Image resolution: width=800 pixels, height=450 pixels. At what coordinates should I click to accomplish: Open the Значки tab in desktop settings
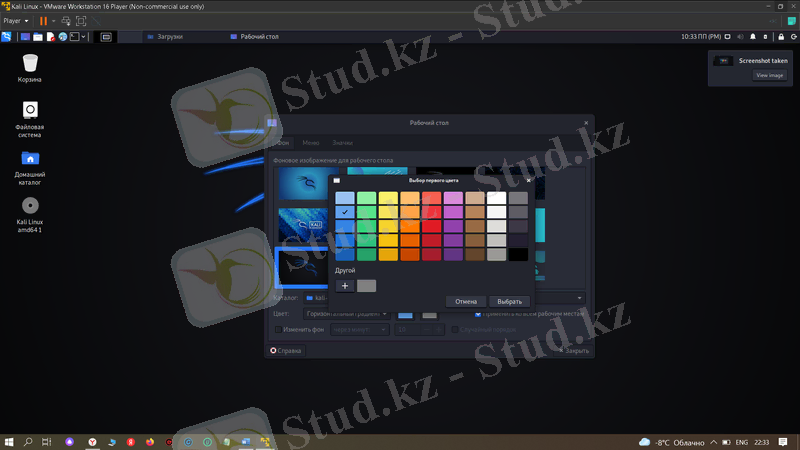(x=342, y=143)
